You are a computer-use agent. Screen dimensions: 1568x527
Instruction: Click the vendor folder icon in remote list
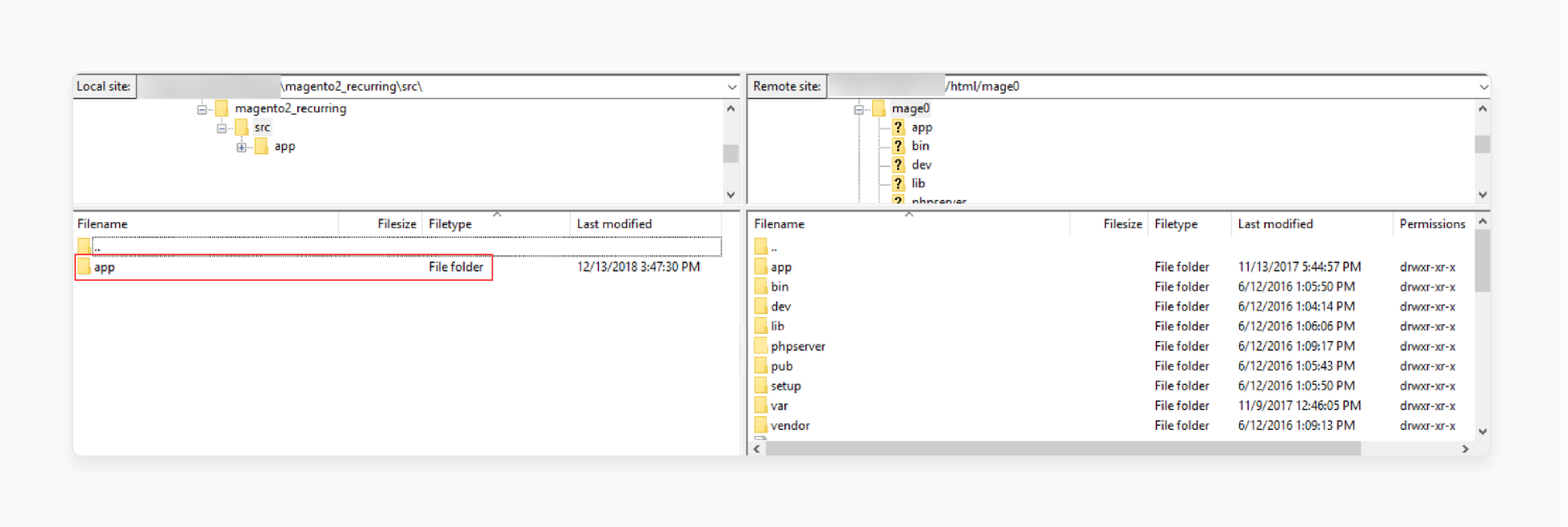point(760,425)
